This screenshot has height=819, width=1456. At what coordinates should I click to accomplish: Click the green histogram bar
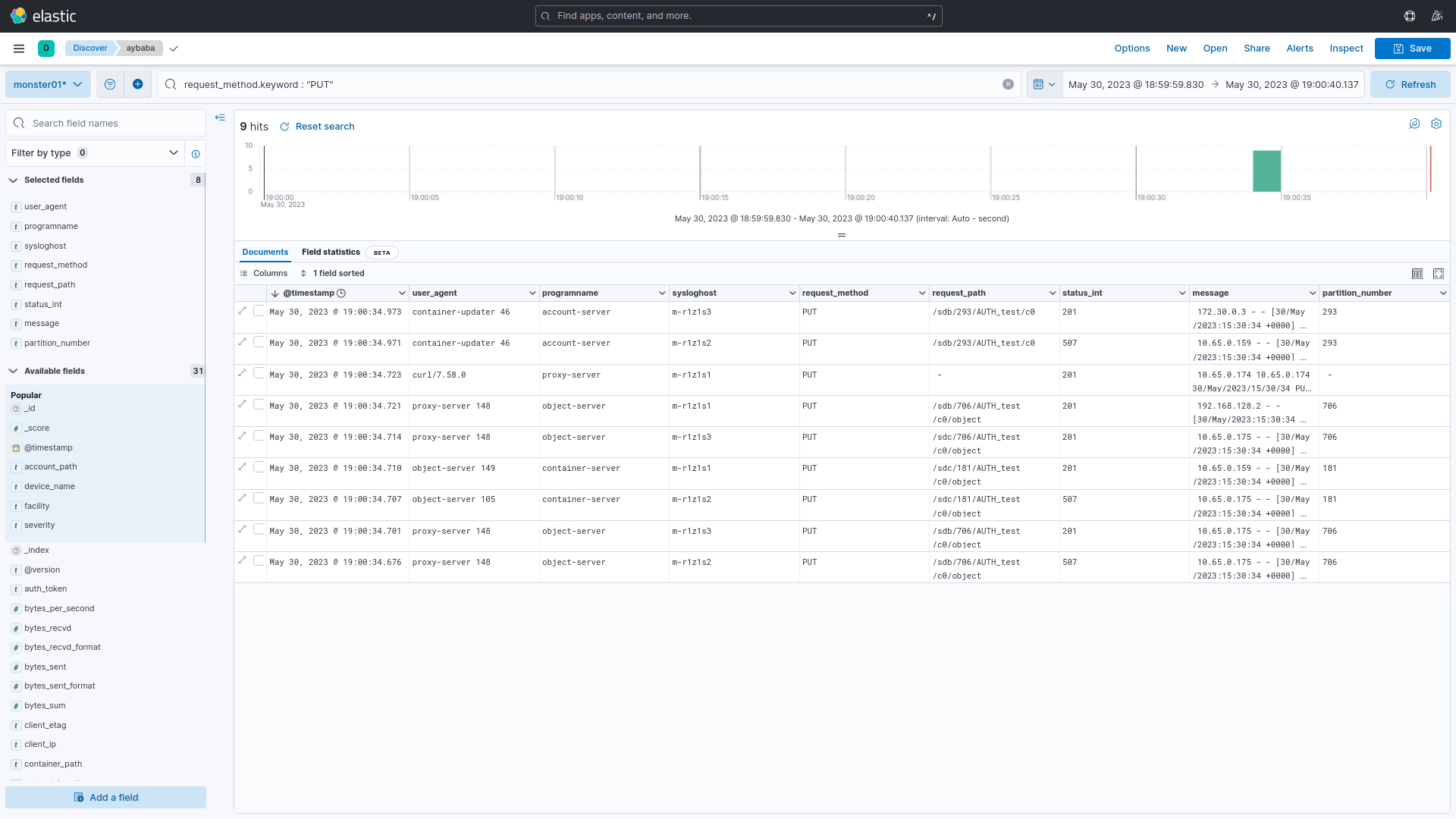coord(1266,171)
